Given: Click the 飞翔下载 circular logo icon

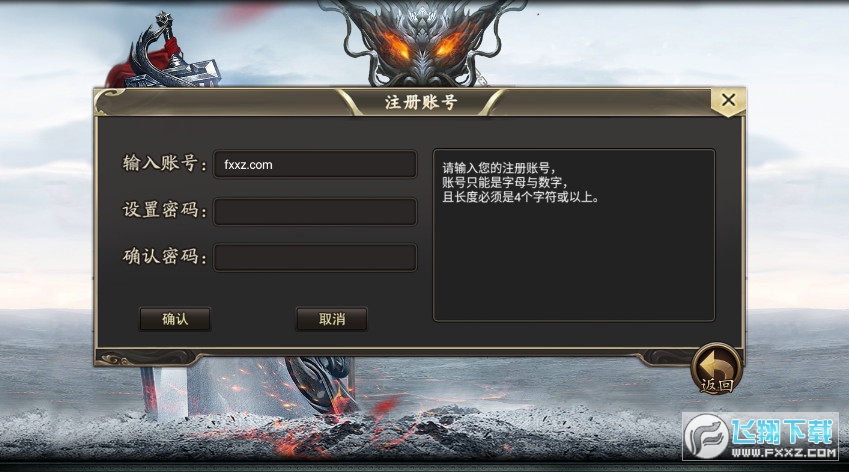Looking at the screenshot, I should coord(707,436).
